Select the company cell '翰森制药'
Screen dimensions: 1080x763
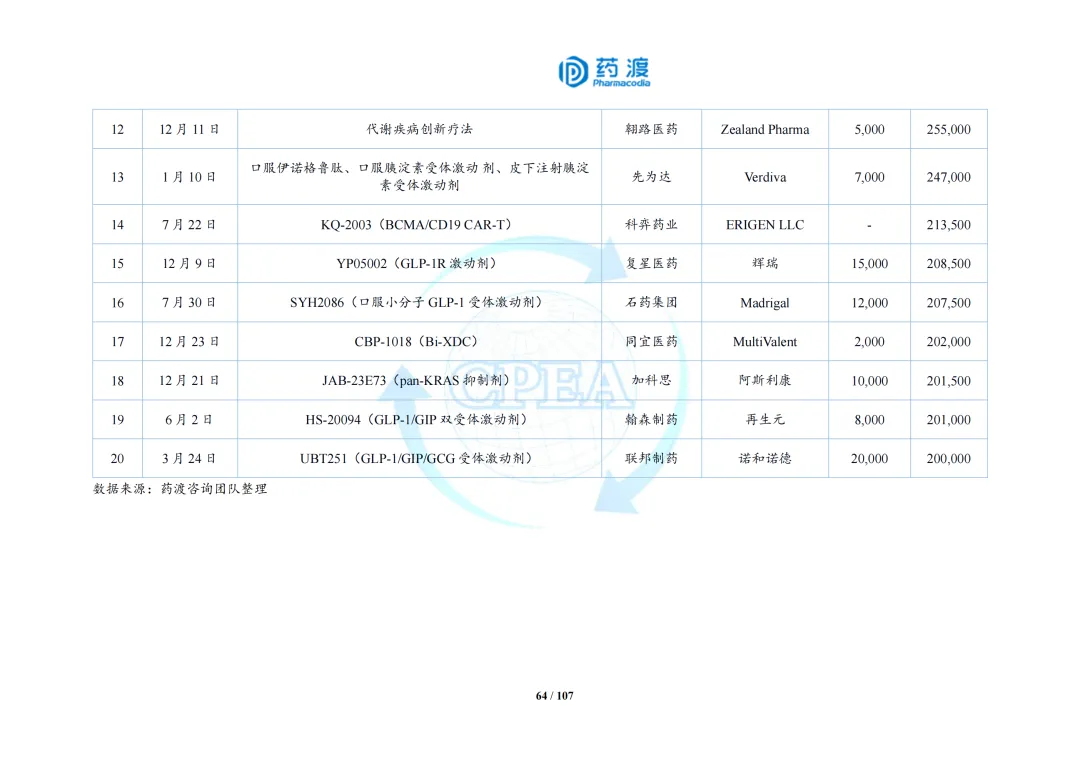click(x=651, y=419)
